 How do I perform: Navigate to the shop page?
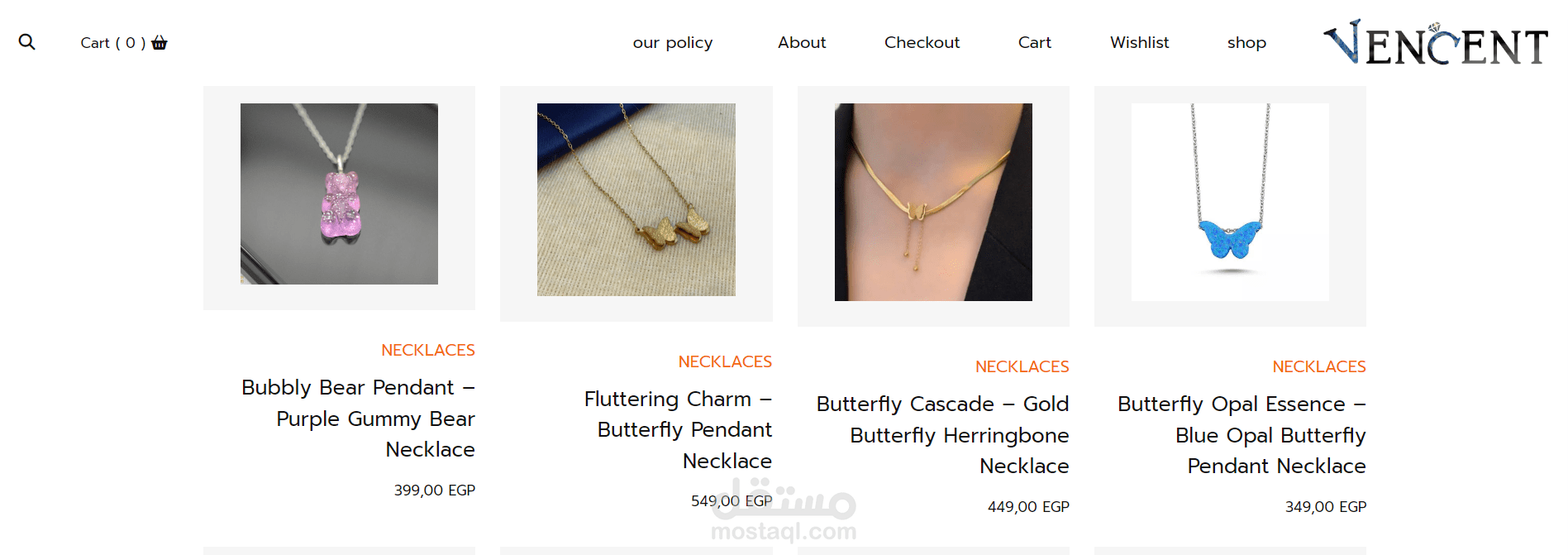pos(1246,43)
